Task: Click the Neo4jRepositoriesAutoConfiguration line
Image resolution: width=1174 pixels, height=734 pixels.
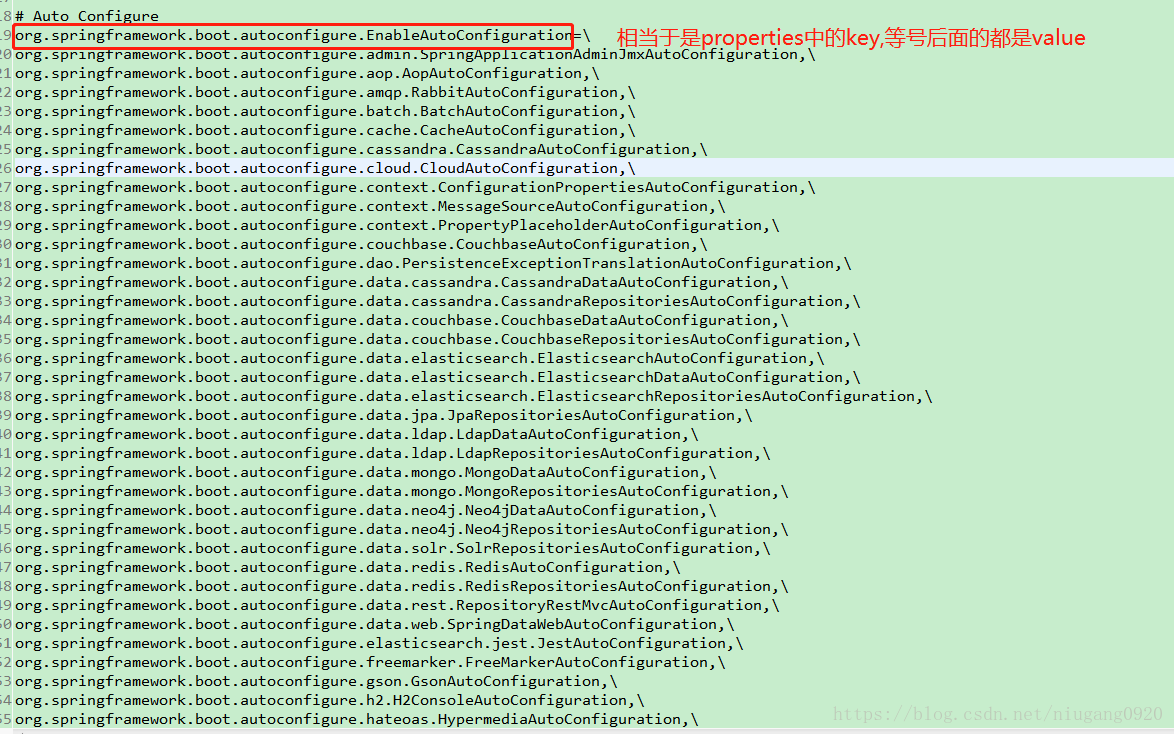Action: point(401,530)
